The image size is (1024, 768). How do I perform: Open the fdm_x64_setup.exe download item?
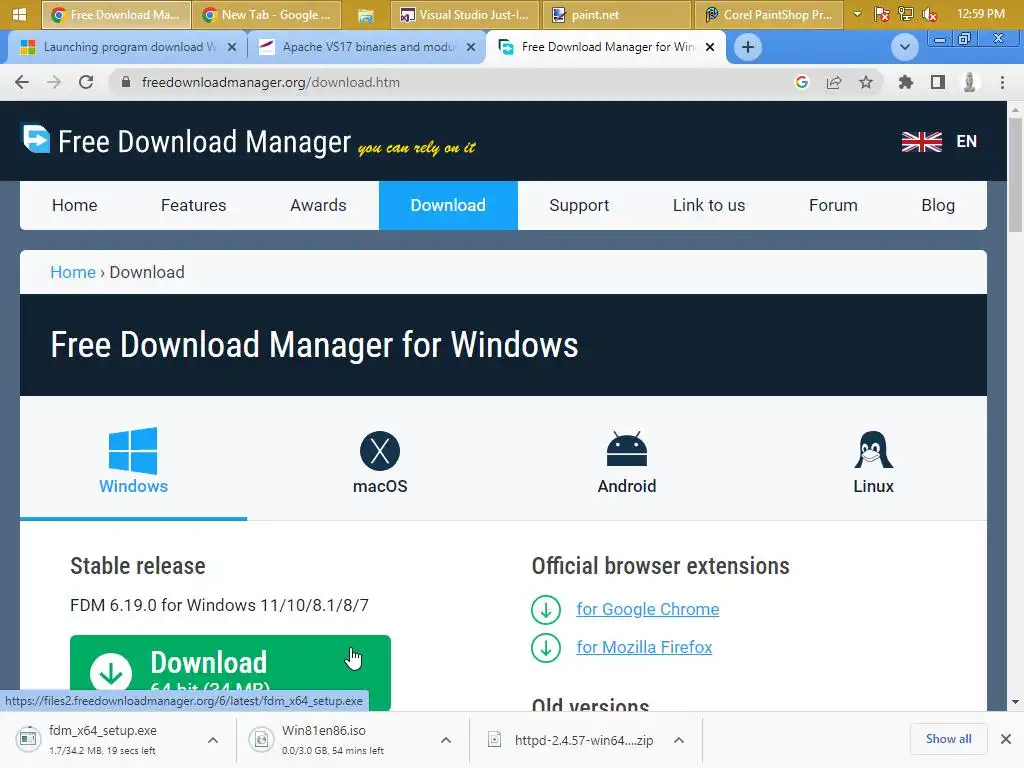104,739
